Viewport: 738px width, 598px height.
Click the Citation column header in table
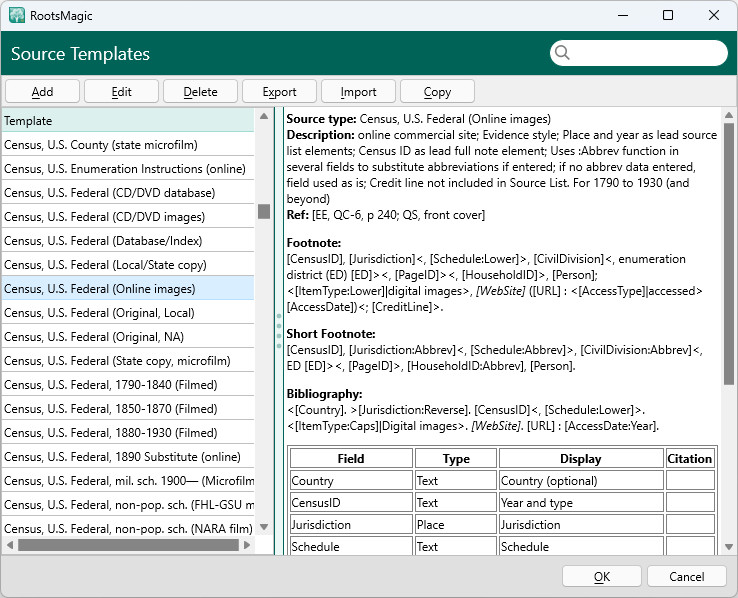pos(690,458)
